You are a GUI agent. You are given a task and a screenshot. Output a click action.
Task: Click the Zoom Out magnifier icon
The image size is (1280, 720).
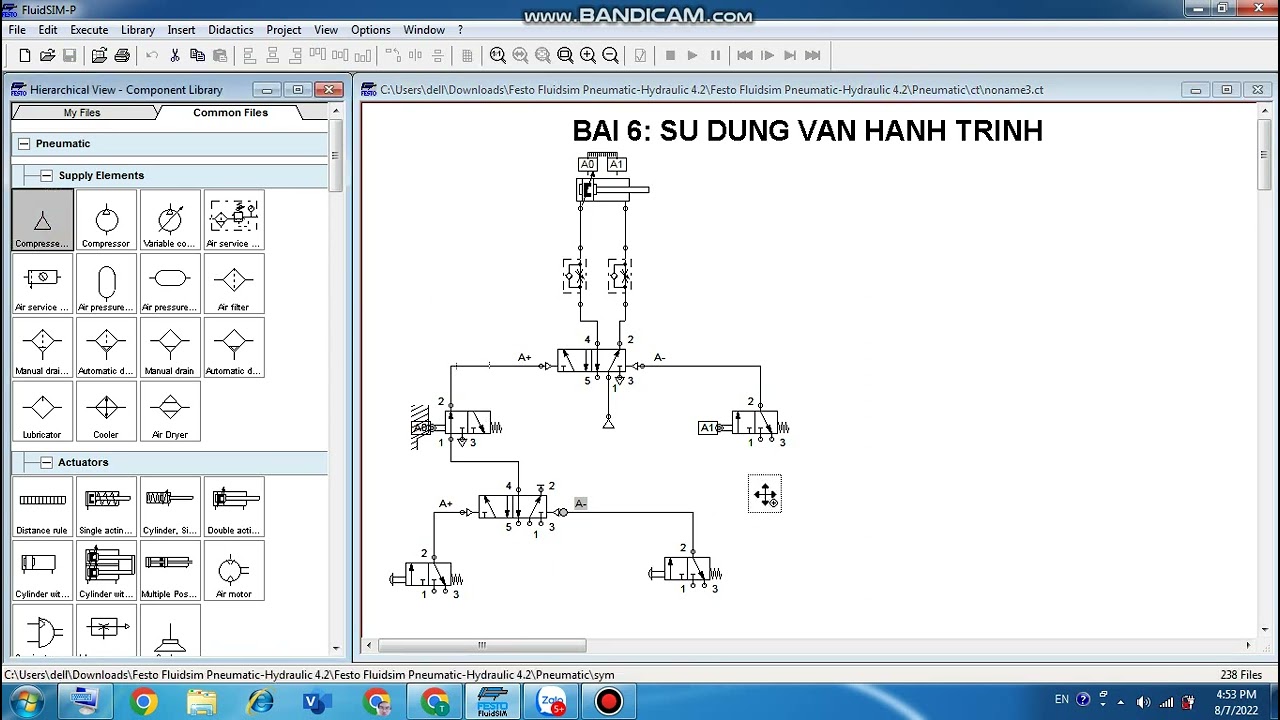610,55
